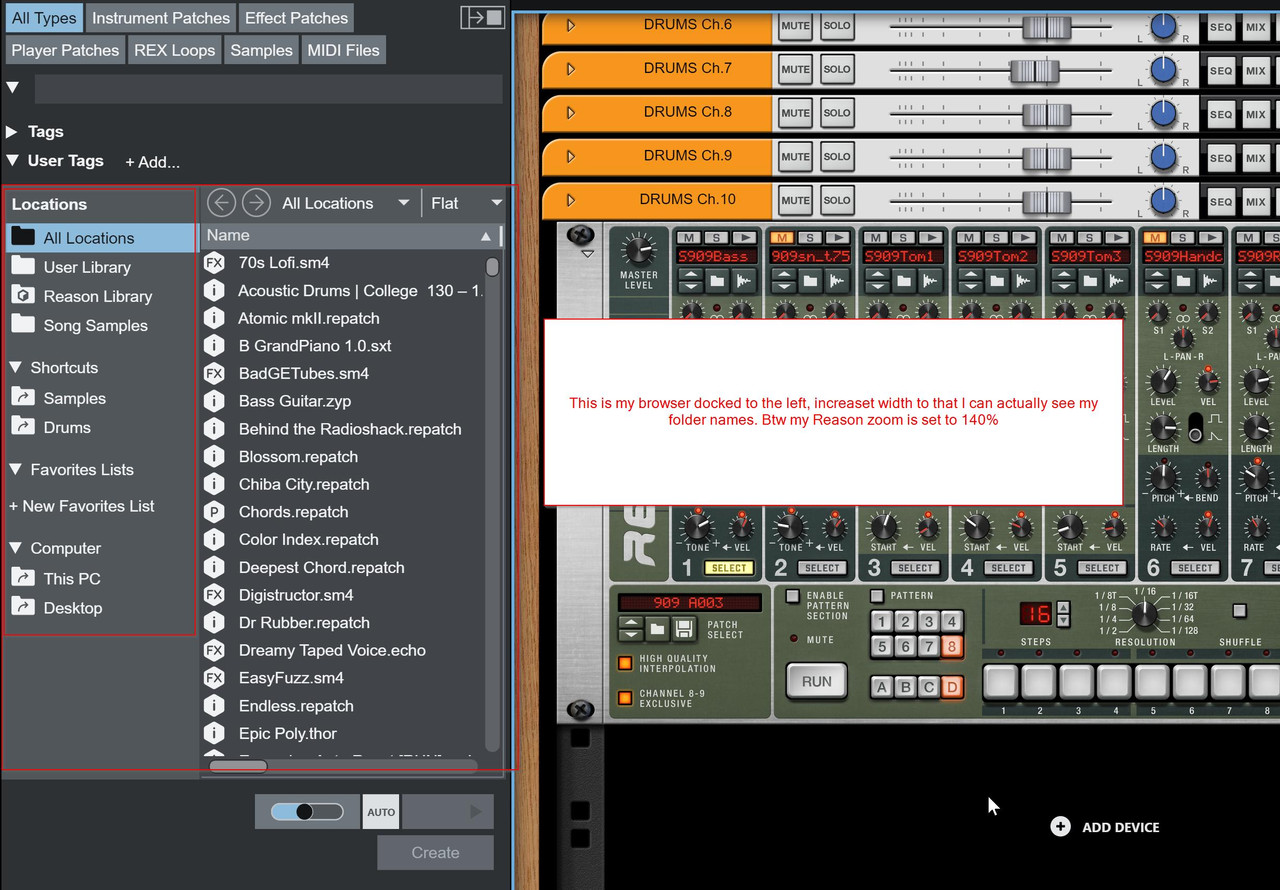1280x890 pixels.
Task: Click the Create button in browser
Action: [x=436, y=853]
